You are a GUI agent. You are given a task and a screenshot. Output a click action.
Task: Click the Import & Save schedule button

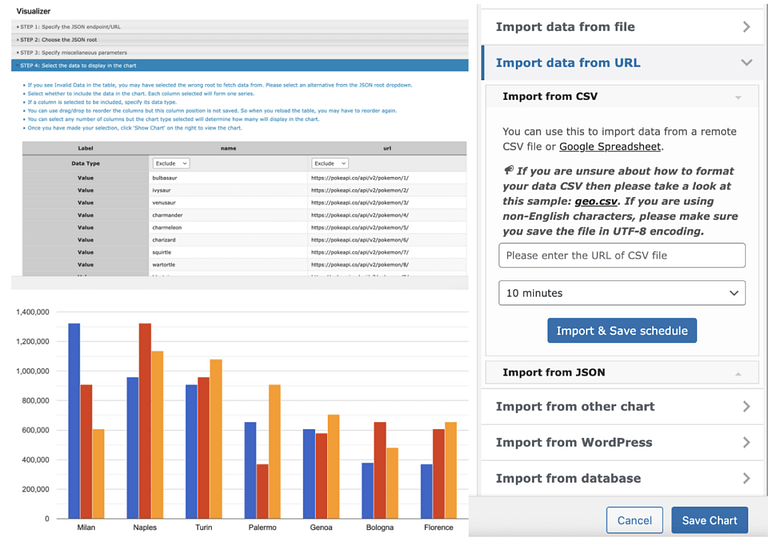coord(622,331)
